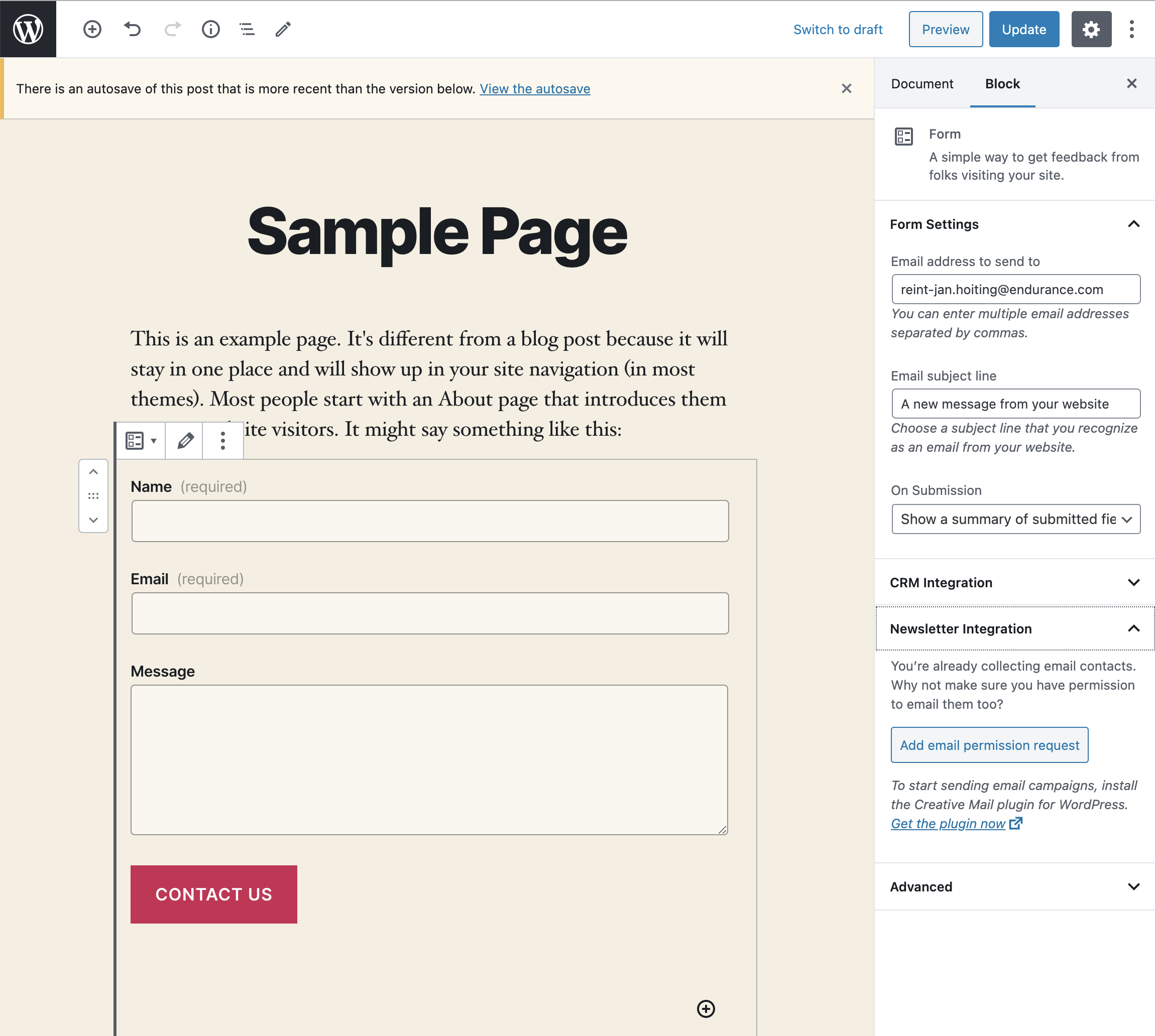Click the Add email permission request button
Screen dimensions: 1155x1036
(989, 744)
